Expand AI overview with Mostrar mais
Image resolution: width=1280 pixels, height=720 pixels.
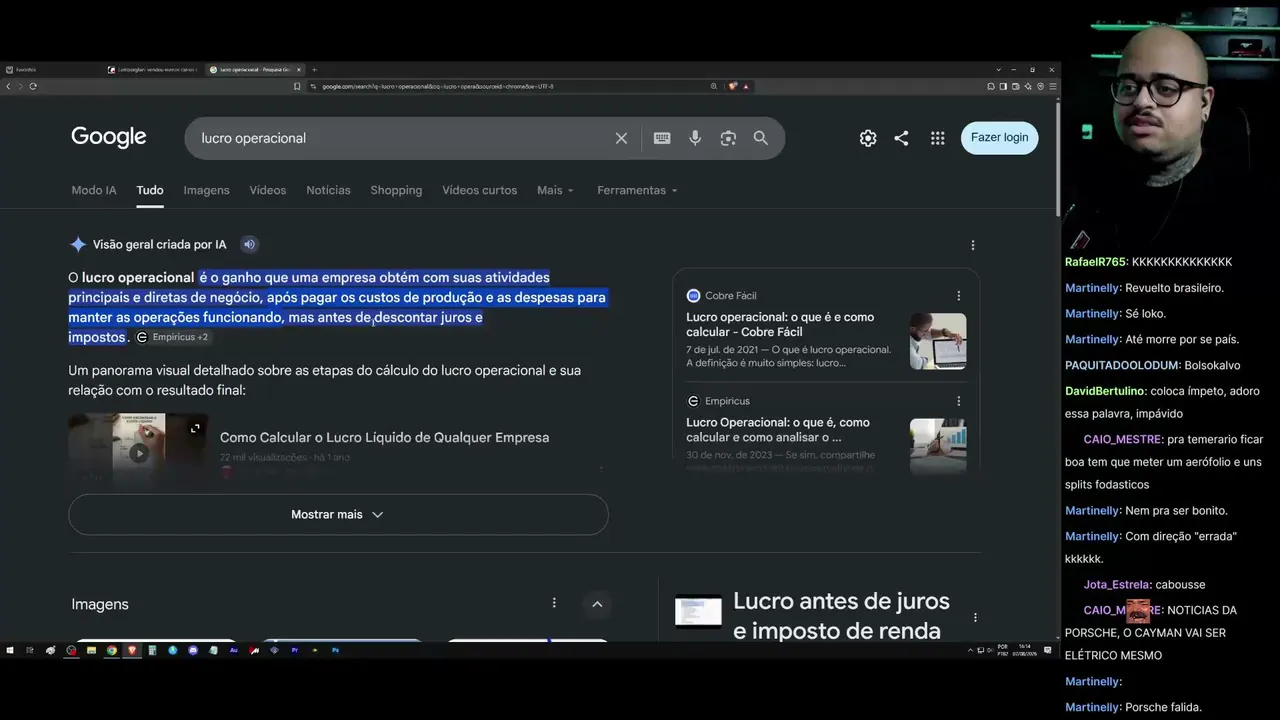coord(338,514)
